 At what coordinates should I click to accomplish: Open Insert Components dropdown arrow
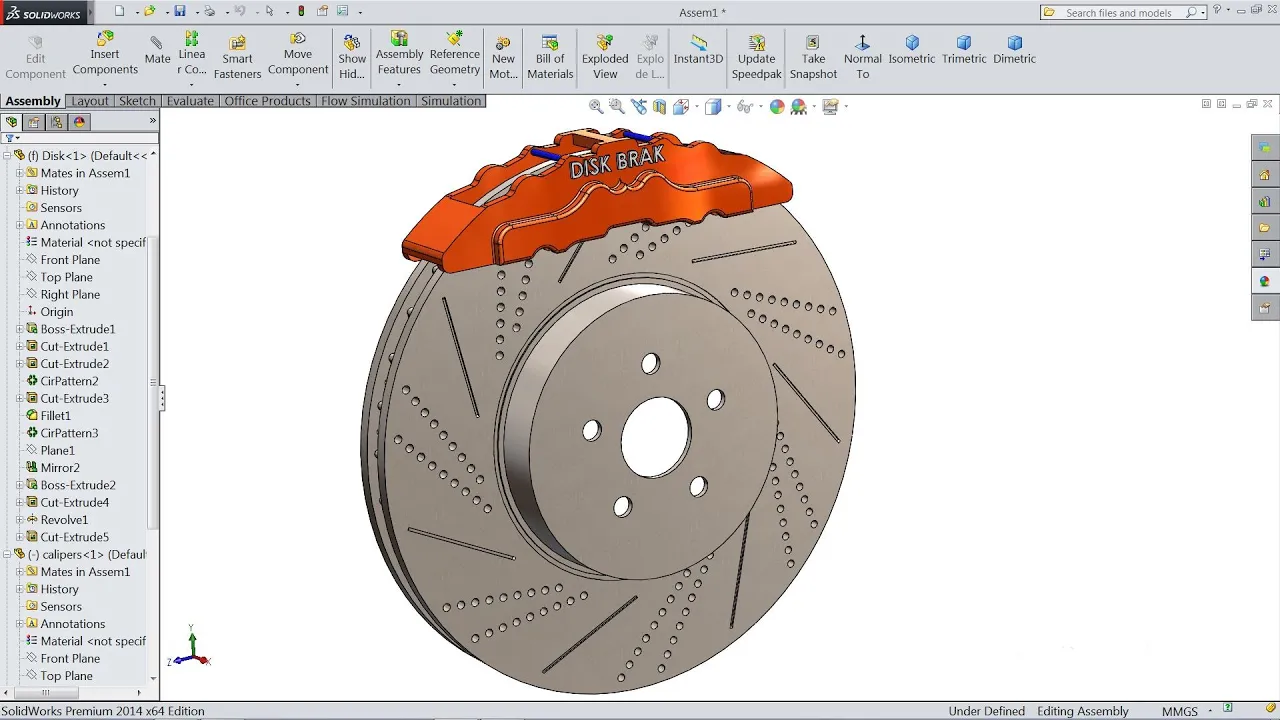pos(105,85)
